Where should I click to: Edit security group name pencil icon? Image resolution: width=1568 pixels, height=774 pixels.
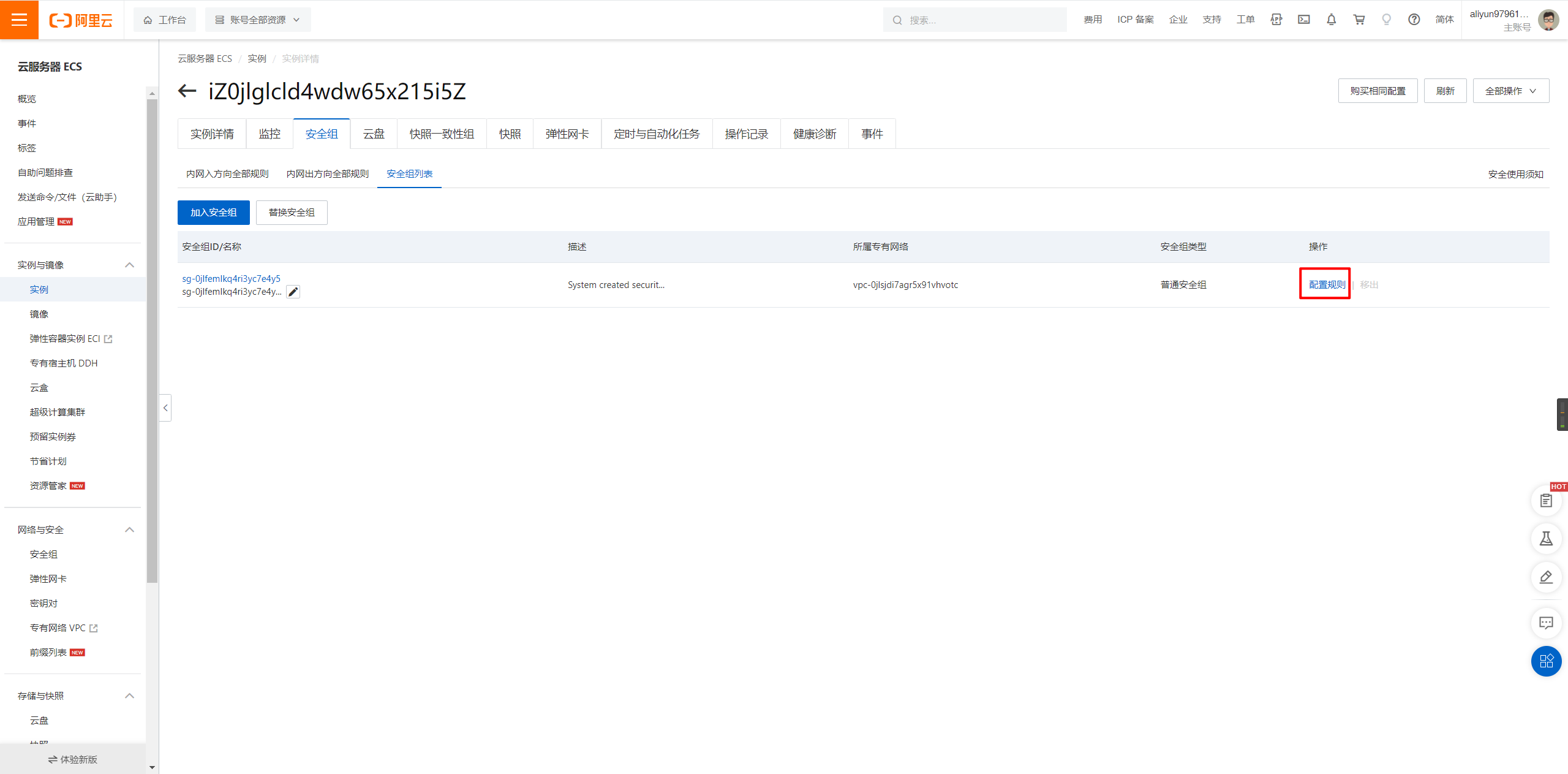pyautogui.click(x=293, y=292)
